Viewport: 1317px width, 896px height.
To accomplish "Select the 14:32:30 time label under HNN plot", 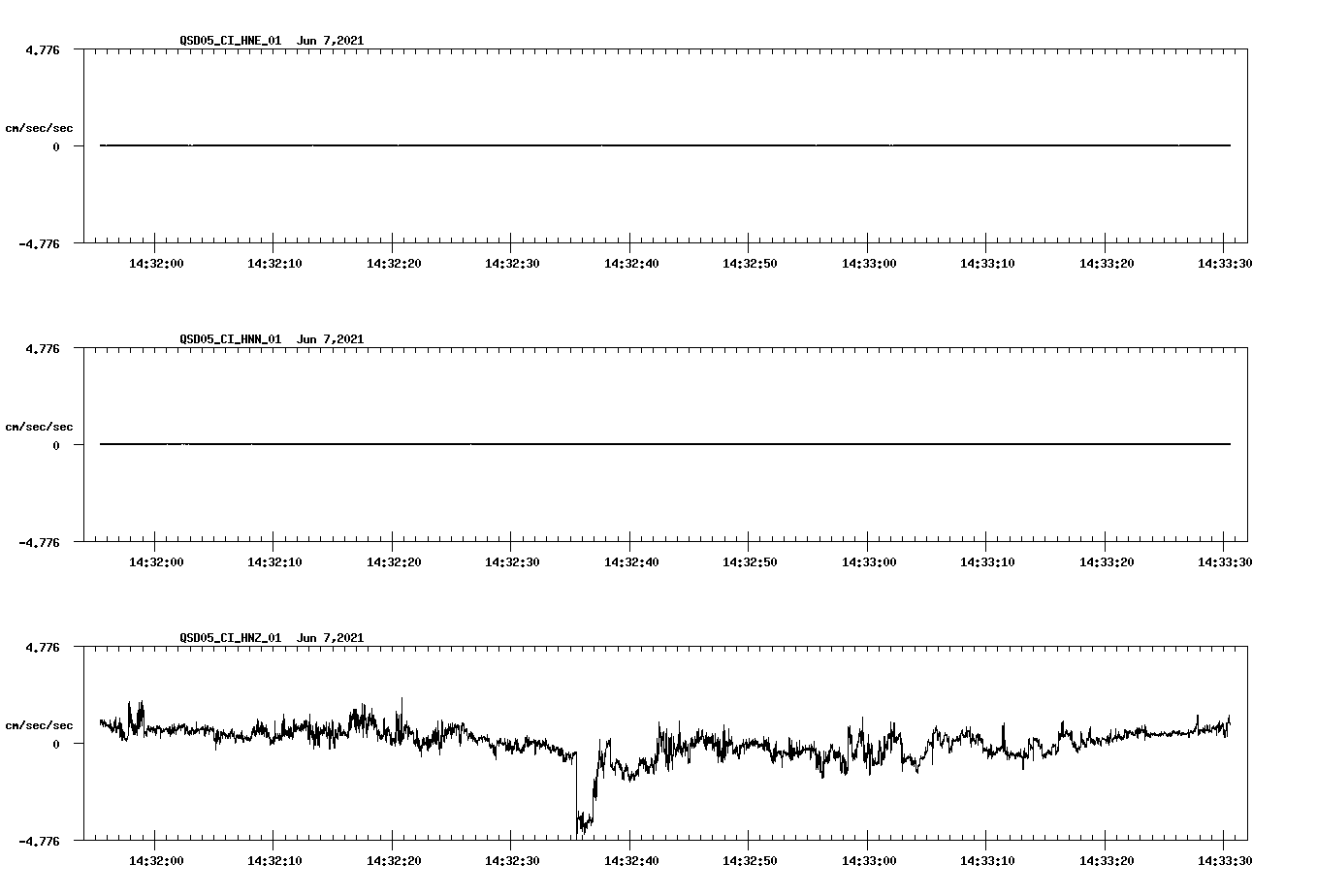I will [x=512, y=561].
